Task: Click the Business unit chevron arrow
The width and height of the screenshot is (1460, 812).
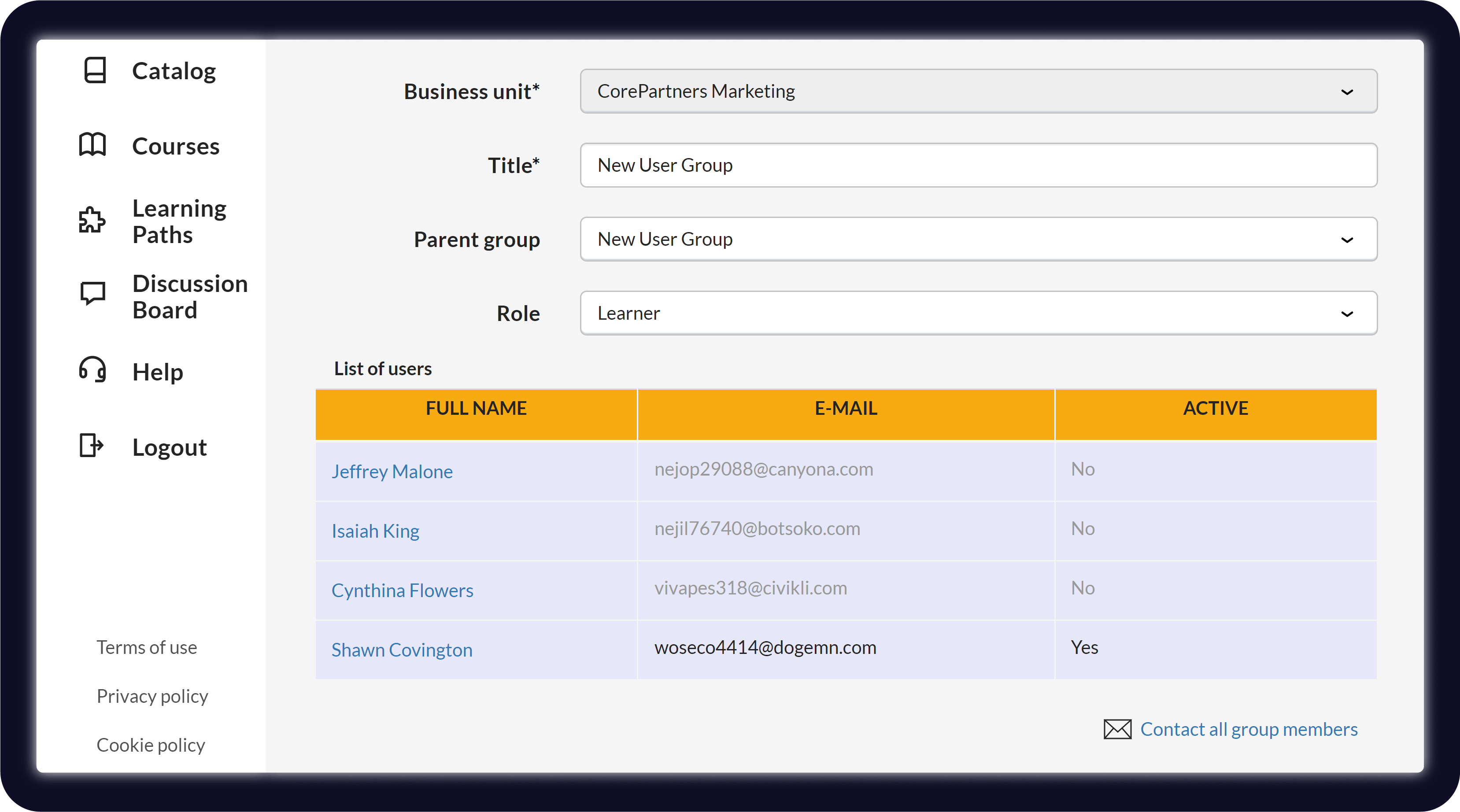Action: [1347, 92]
